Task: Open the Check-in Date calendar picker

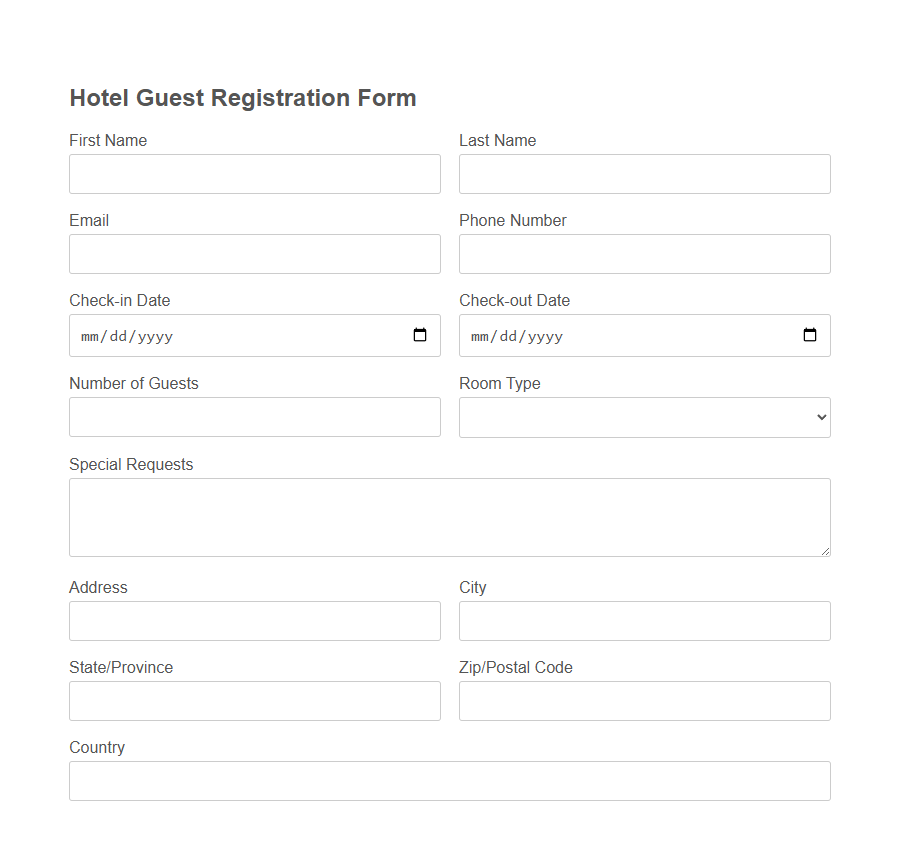Action: pyautogui.click(x=419, y=335)
